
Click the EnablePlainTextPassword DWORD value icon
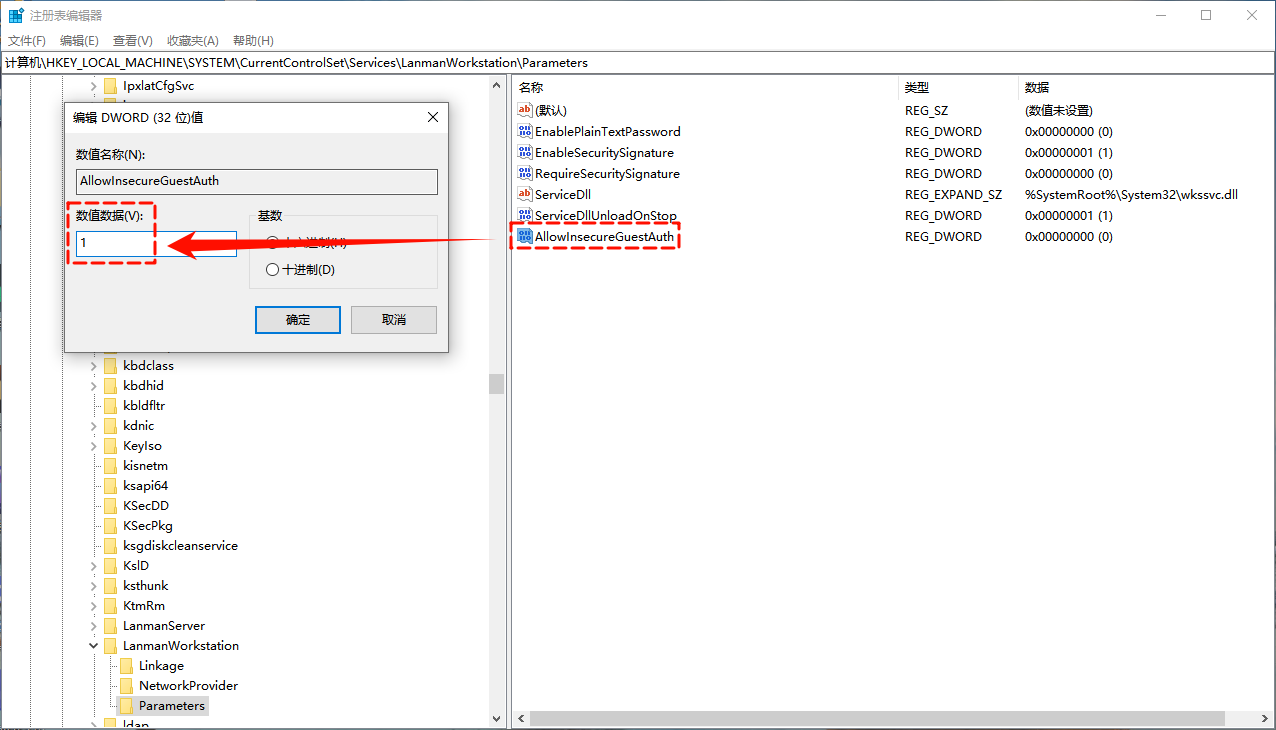pos(525,132)
